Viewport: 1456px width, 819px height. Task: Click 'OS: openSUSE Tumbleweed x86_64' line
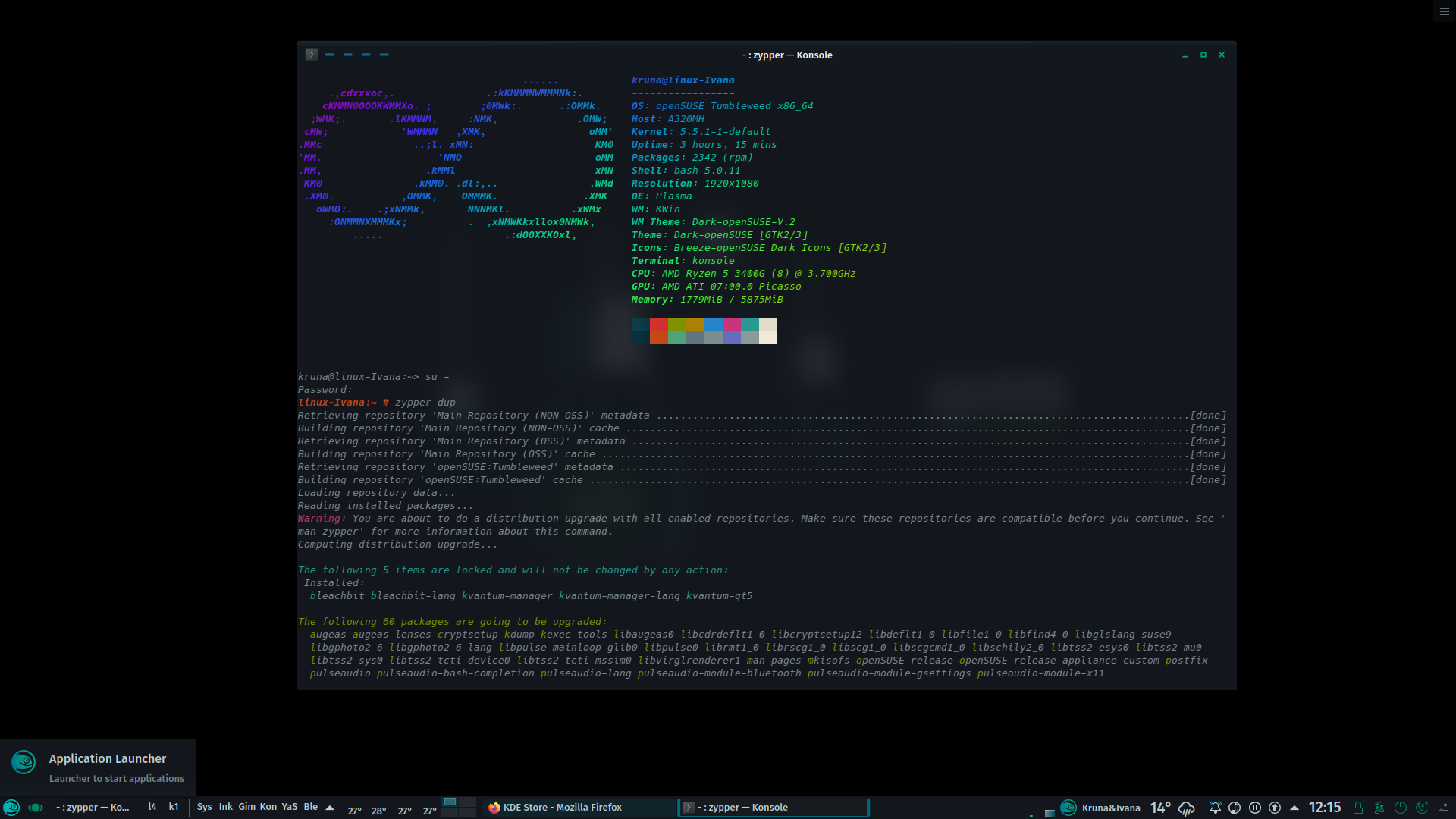point(722,106)
